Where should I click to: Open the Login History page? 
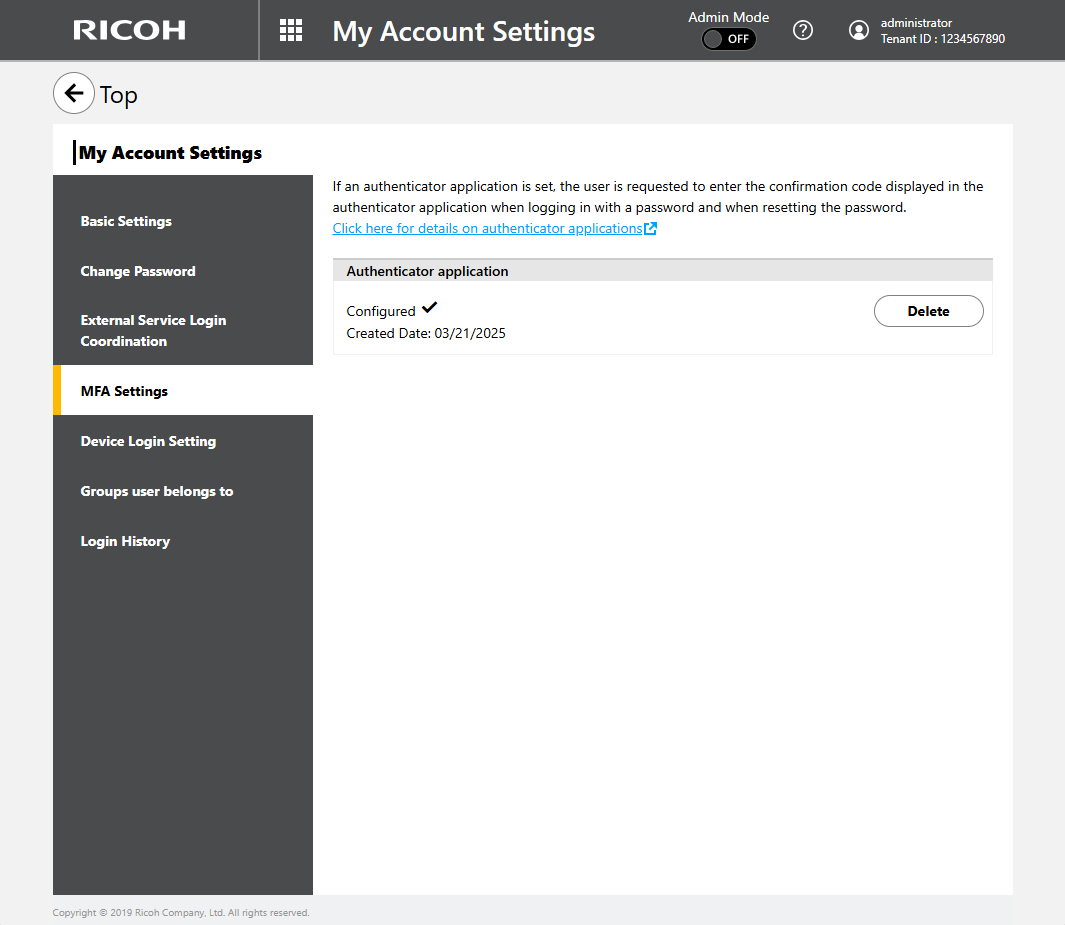pyautogui.click(x=125, y=541)
